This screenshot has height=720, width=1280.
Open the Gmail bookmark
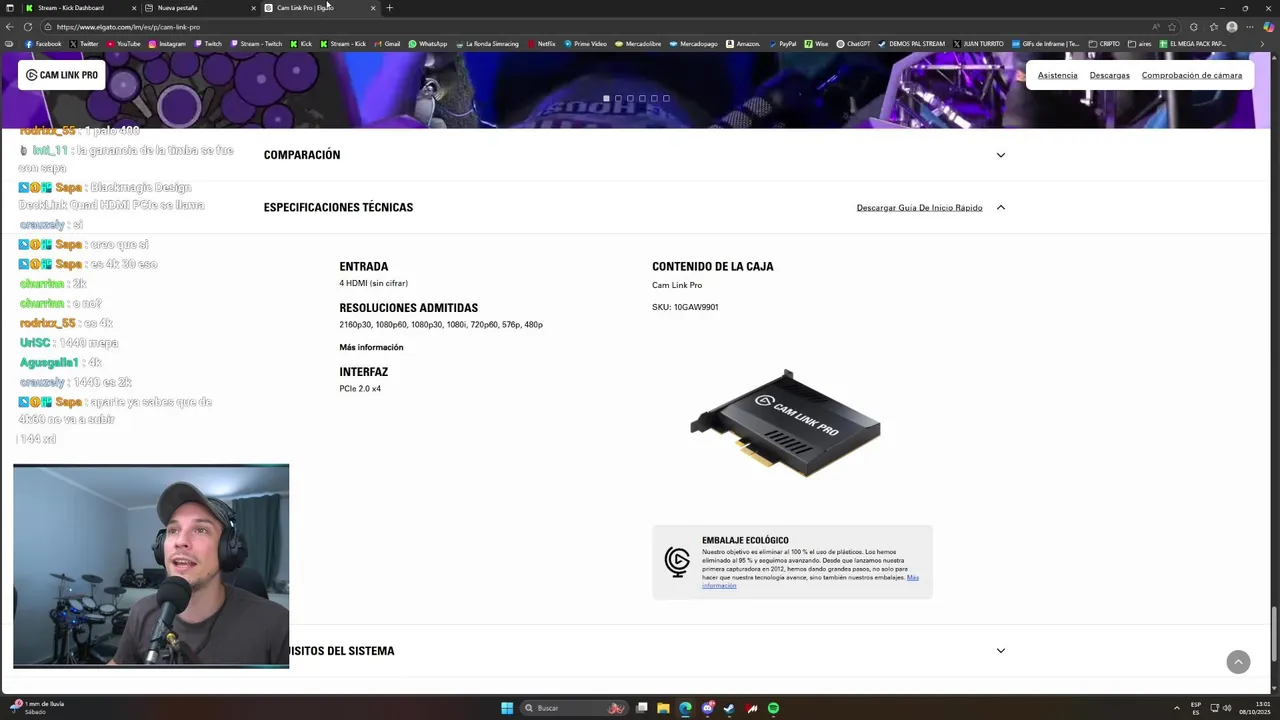pyautogui.click(x=387, y=44)
